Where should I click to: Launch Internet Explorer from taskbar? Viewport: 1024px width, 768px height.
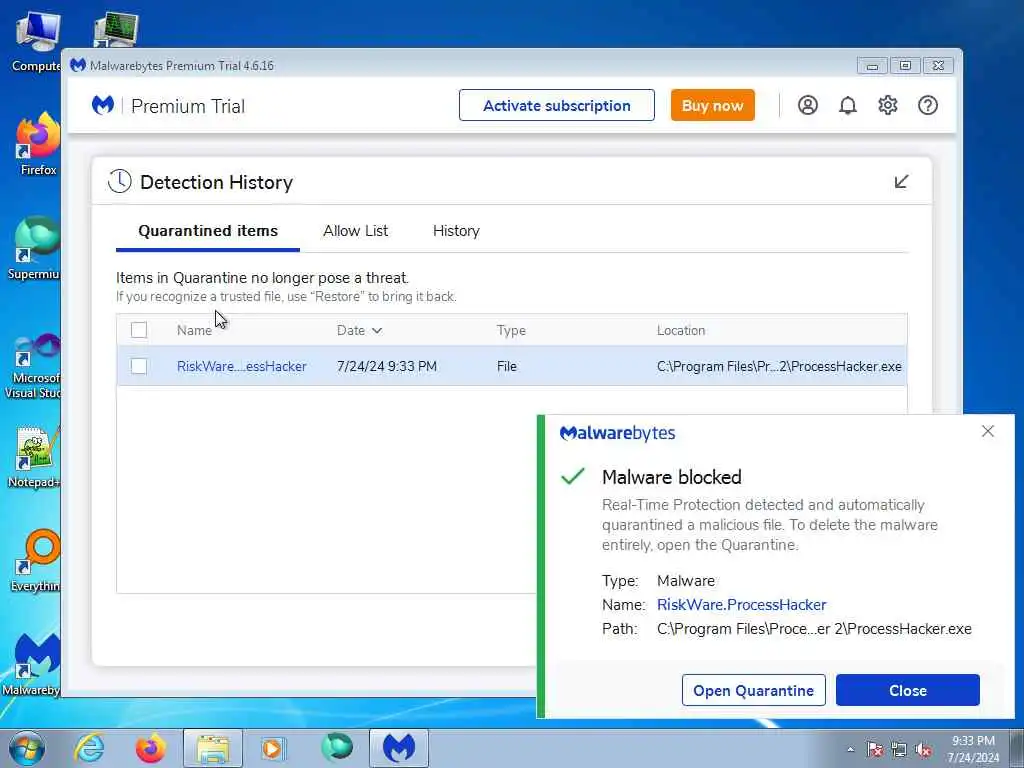pos(89,748)
